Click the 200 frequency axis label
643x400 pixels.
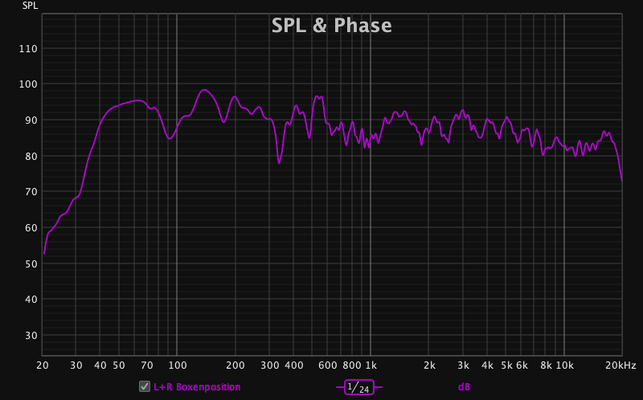tap(235, 365)
